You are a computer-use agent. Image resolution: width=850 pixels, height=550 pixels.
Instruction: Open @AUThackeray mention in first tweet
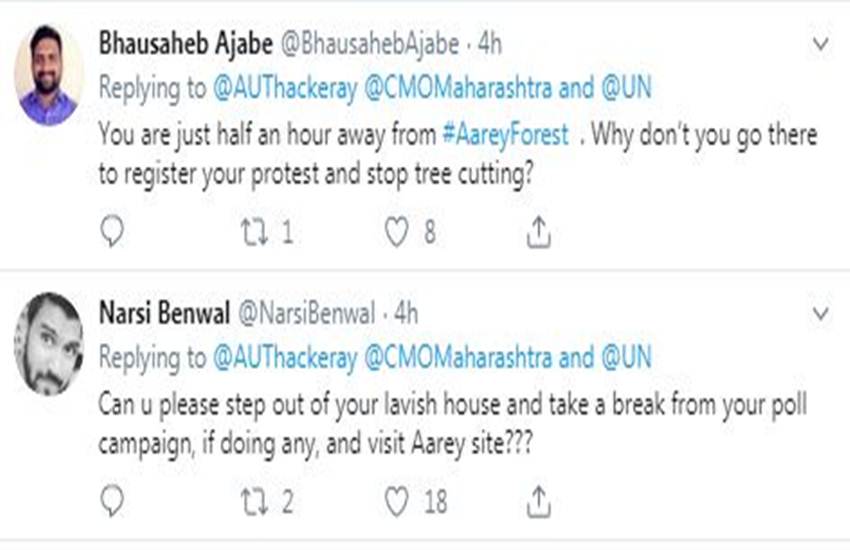pos(281,88)
